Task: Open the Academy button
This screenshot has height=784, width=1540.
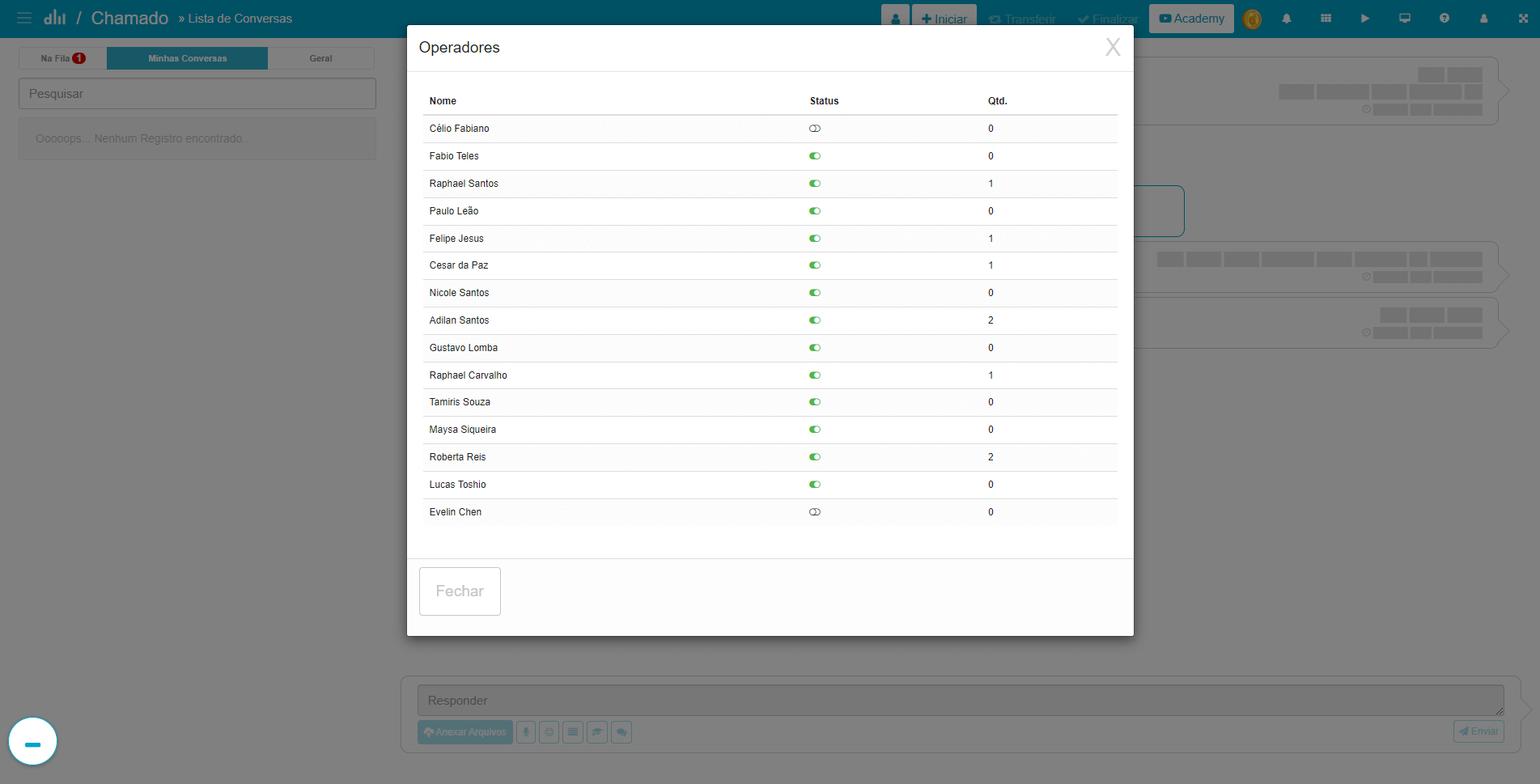Action: (1191, 19)
